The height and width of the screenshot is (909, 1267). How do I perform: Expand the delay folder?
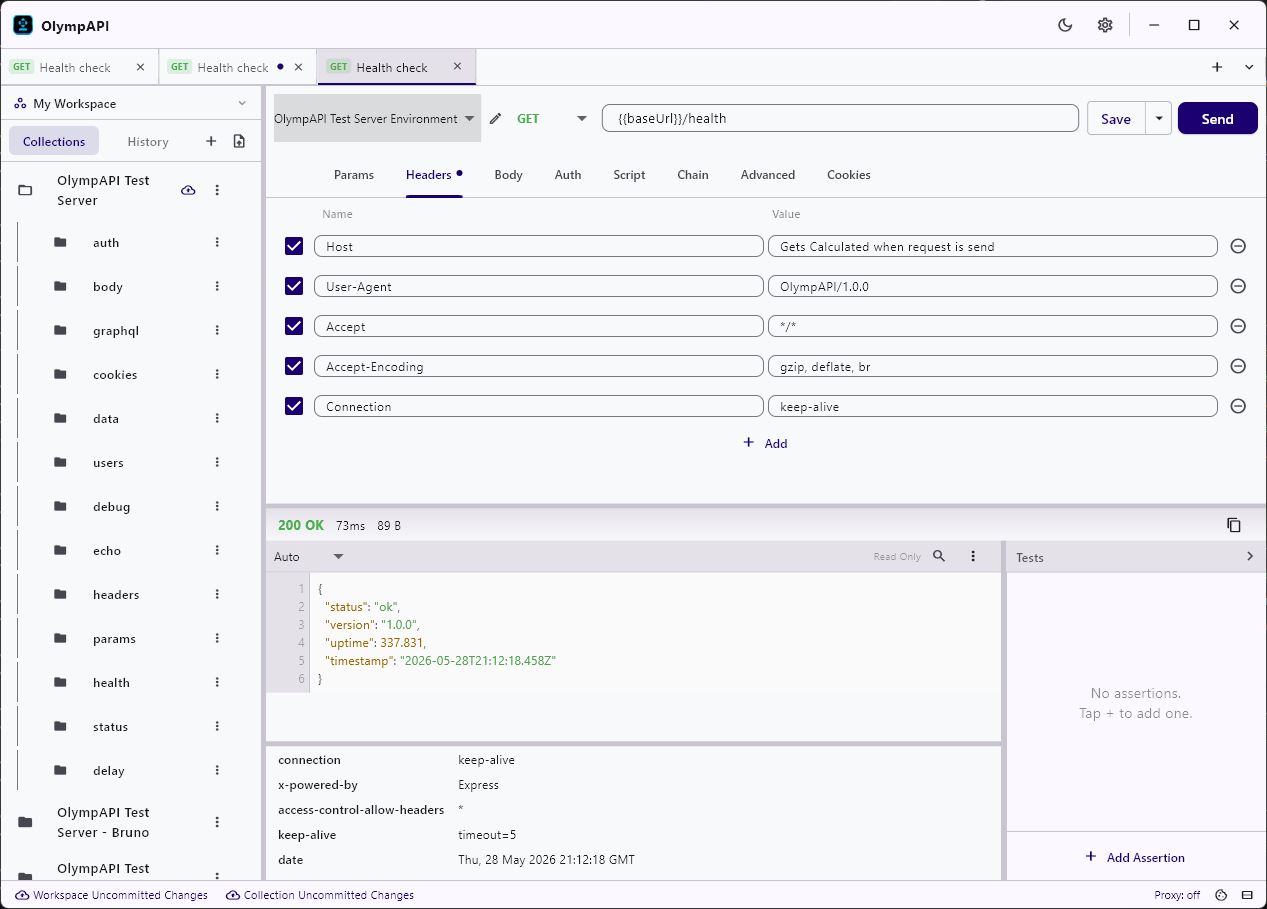(x=61, y=770)
